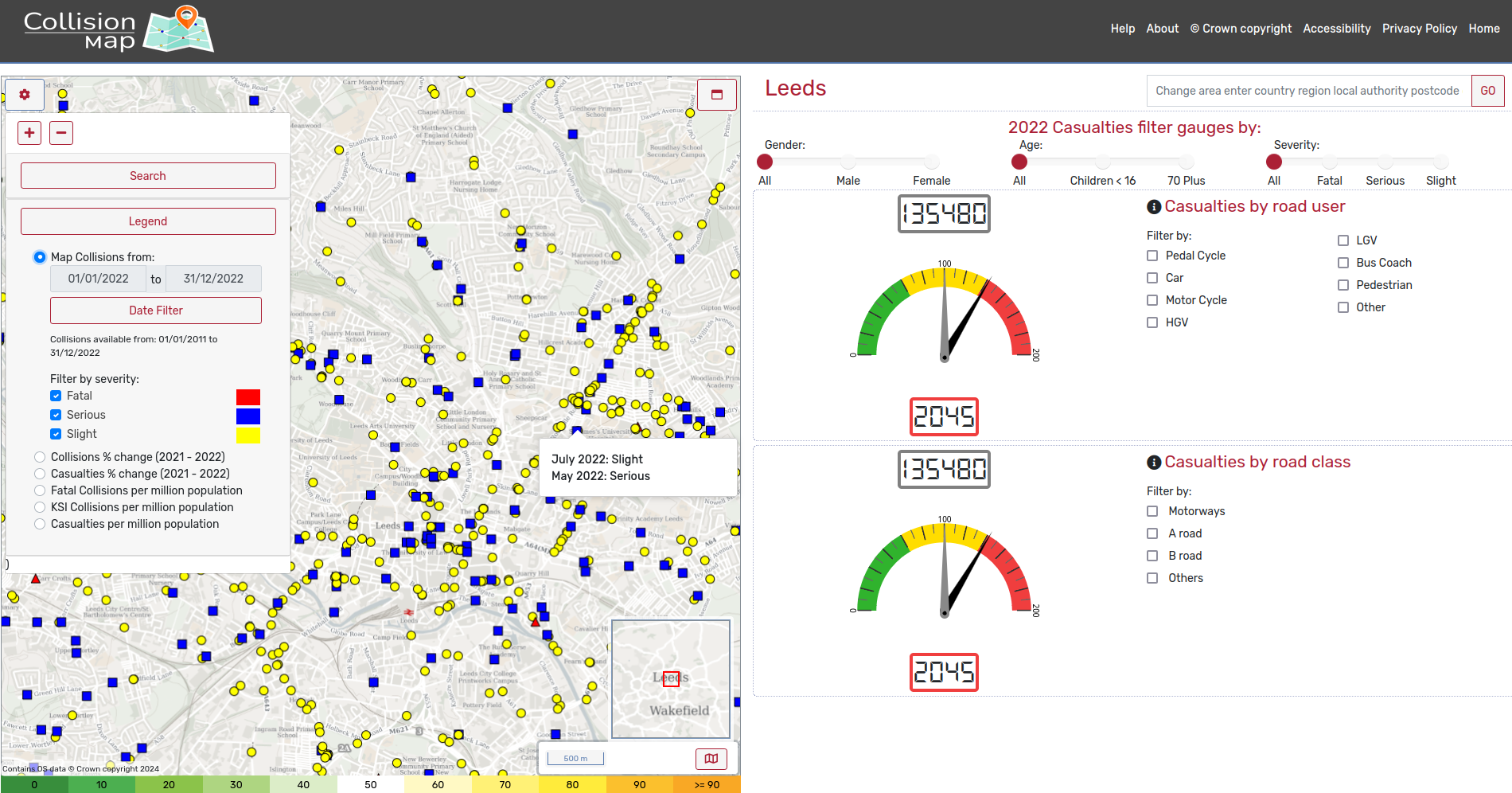The height and width of the screenshot is (793, 1512).
Task: Click the change area search box
Action: (x=1308, y=91)
